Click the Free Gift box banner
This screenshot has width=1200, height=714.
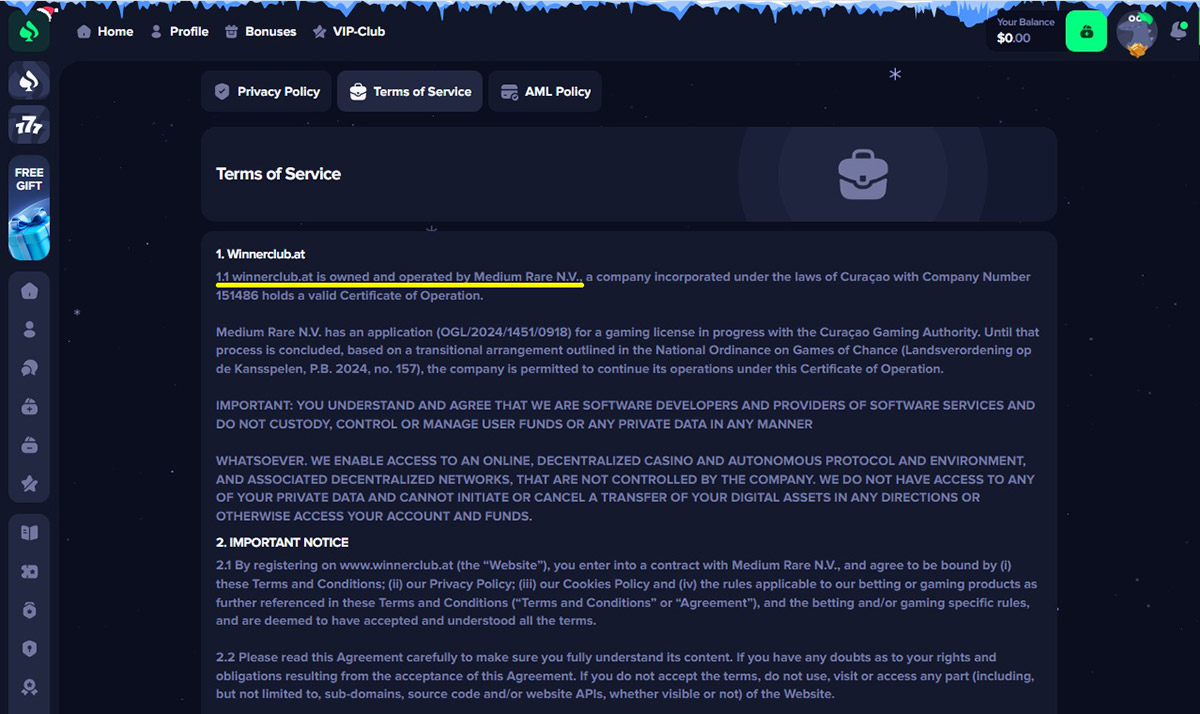(29, 209)
